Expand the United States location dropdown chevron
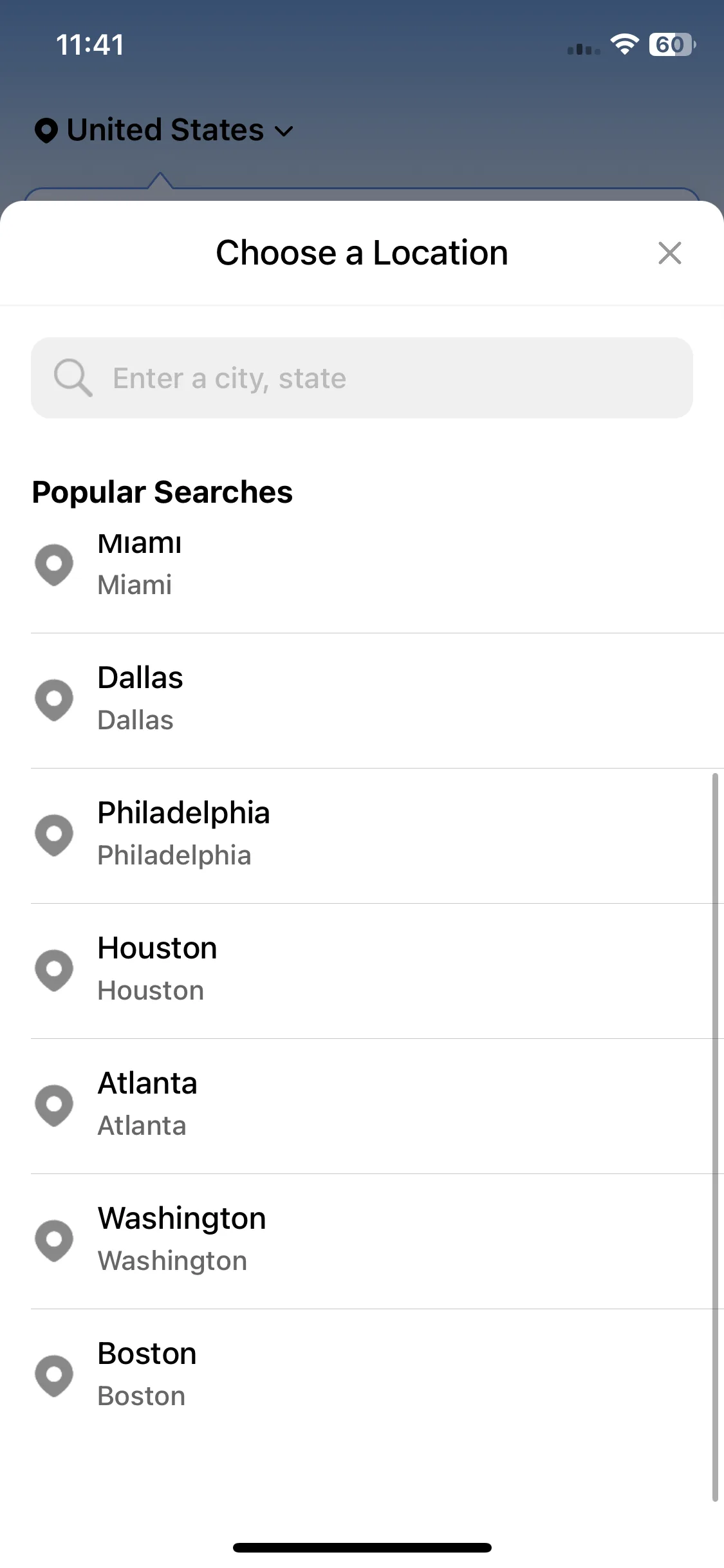Viewport: 724px width, 1568px height. 284,131
